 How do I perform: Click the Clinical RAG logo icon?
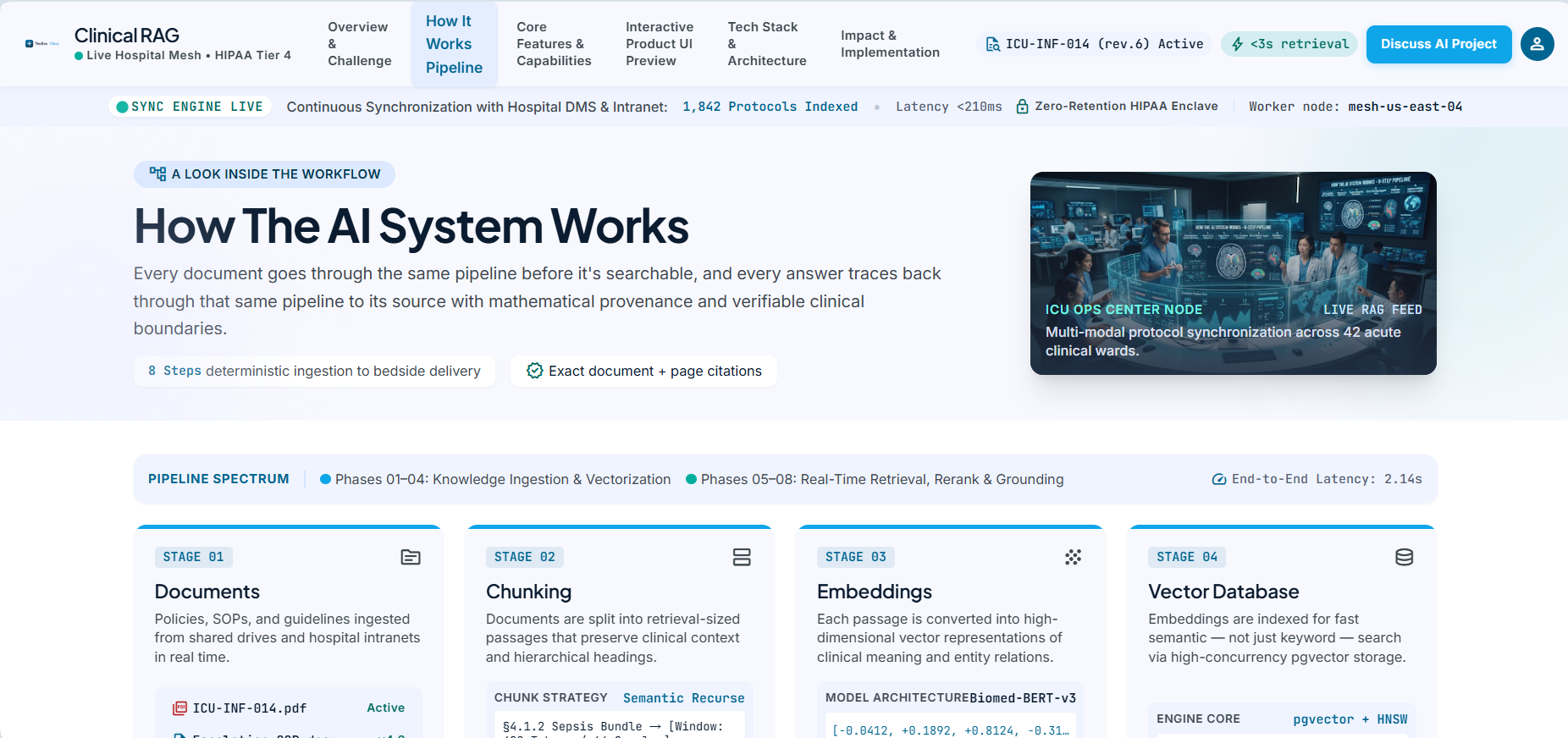pos(41,43)
